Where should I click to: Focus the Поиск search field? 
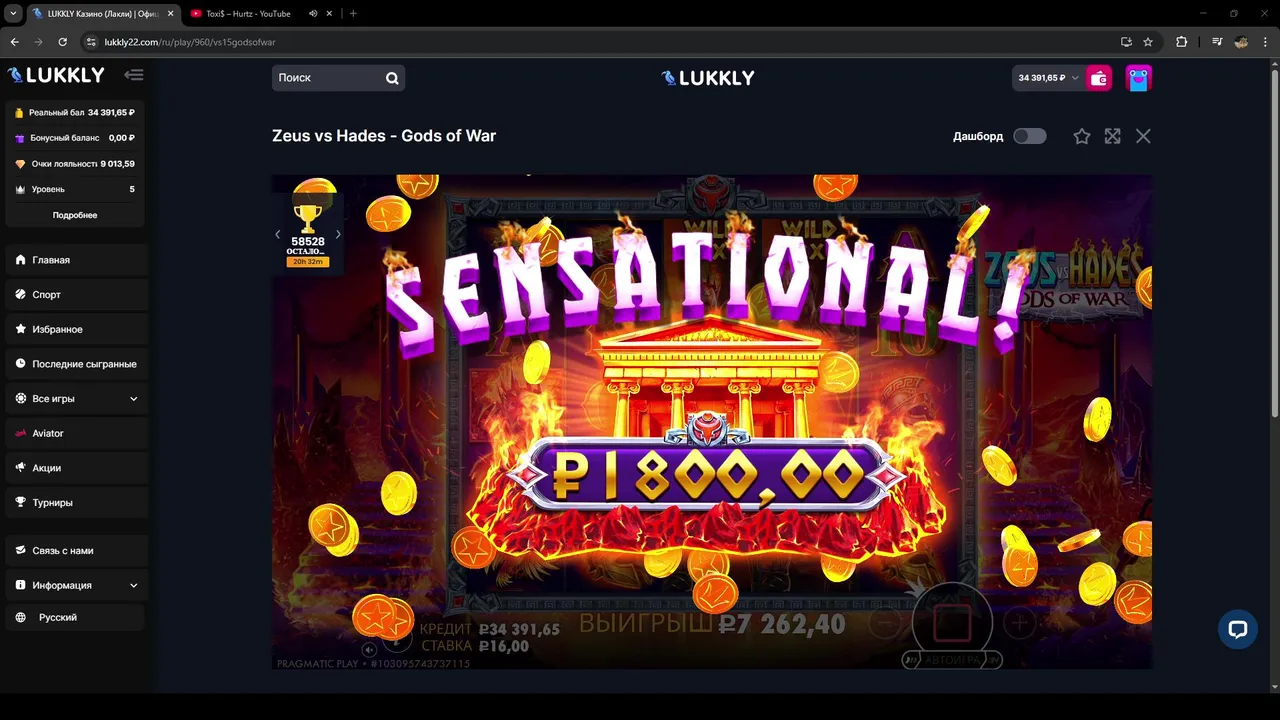click(x=326, y=78)
